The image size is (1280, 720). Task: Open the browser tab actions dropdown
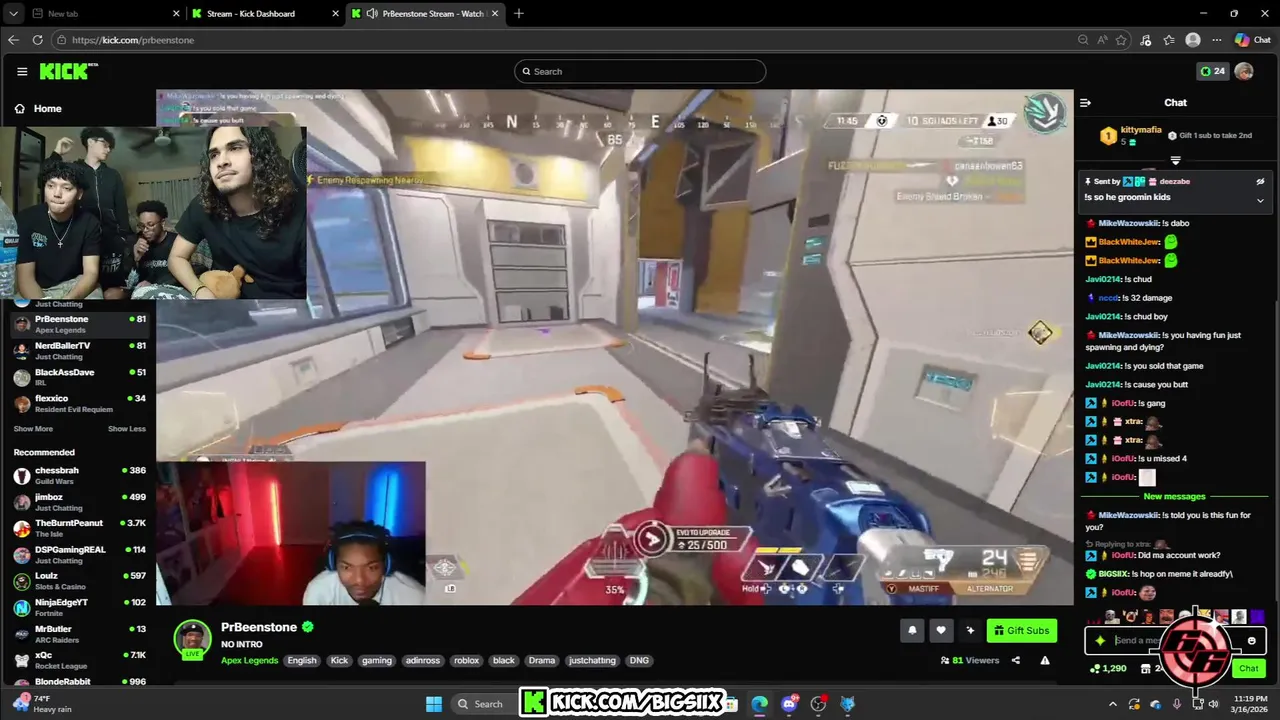click(13, 14)
